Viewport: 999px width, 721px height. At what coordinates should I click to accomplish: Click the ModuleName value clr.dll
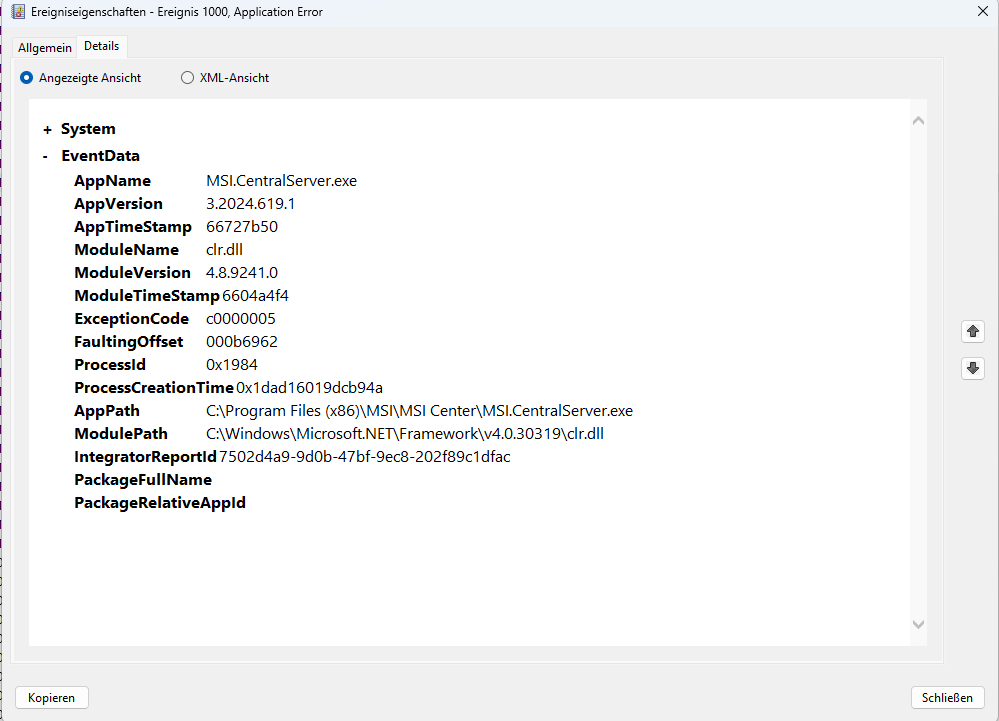point(224,250)
